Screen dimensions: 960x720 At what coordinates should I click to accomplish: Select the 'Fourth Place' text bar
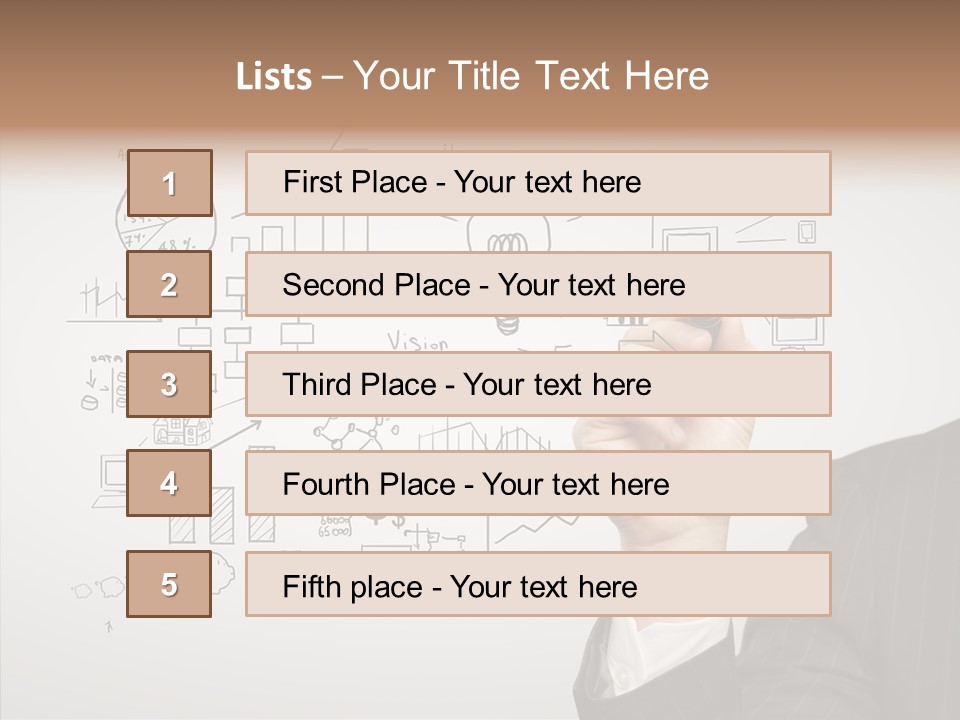[538, 484]
